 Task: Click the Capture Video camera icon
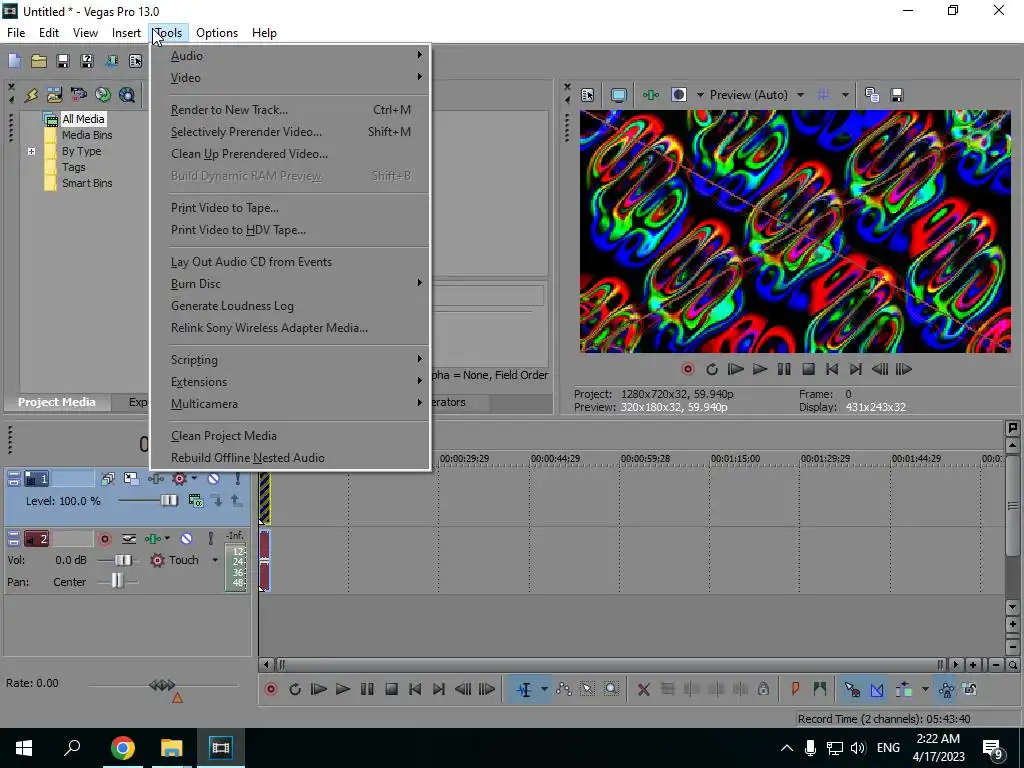78,95
